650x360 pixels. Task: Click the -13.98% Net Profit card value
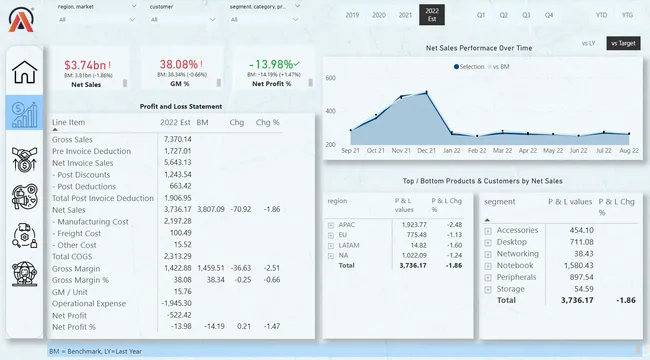point(271,64)
